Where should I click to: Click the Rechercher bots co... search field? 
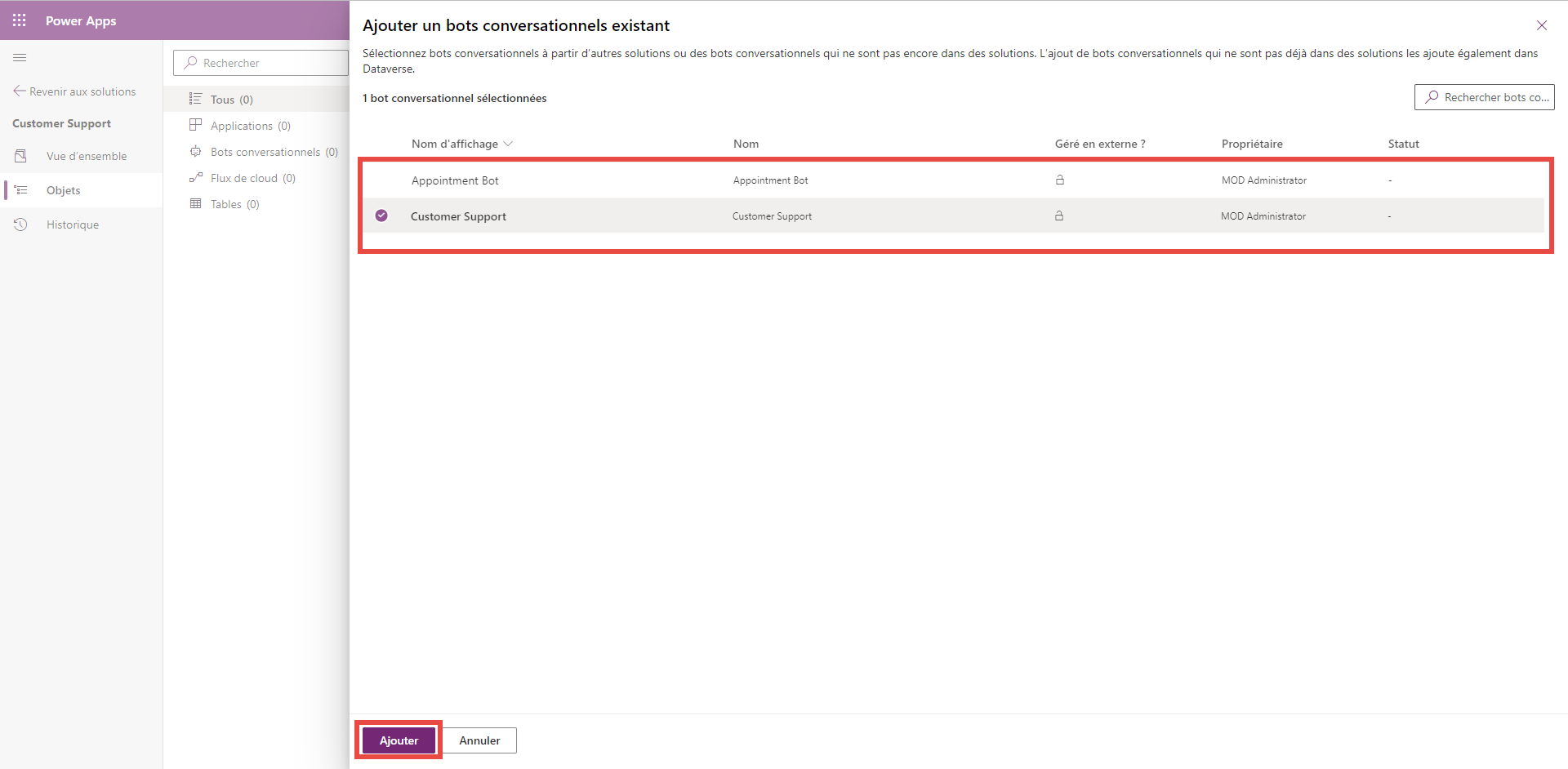point(1485,97)
